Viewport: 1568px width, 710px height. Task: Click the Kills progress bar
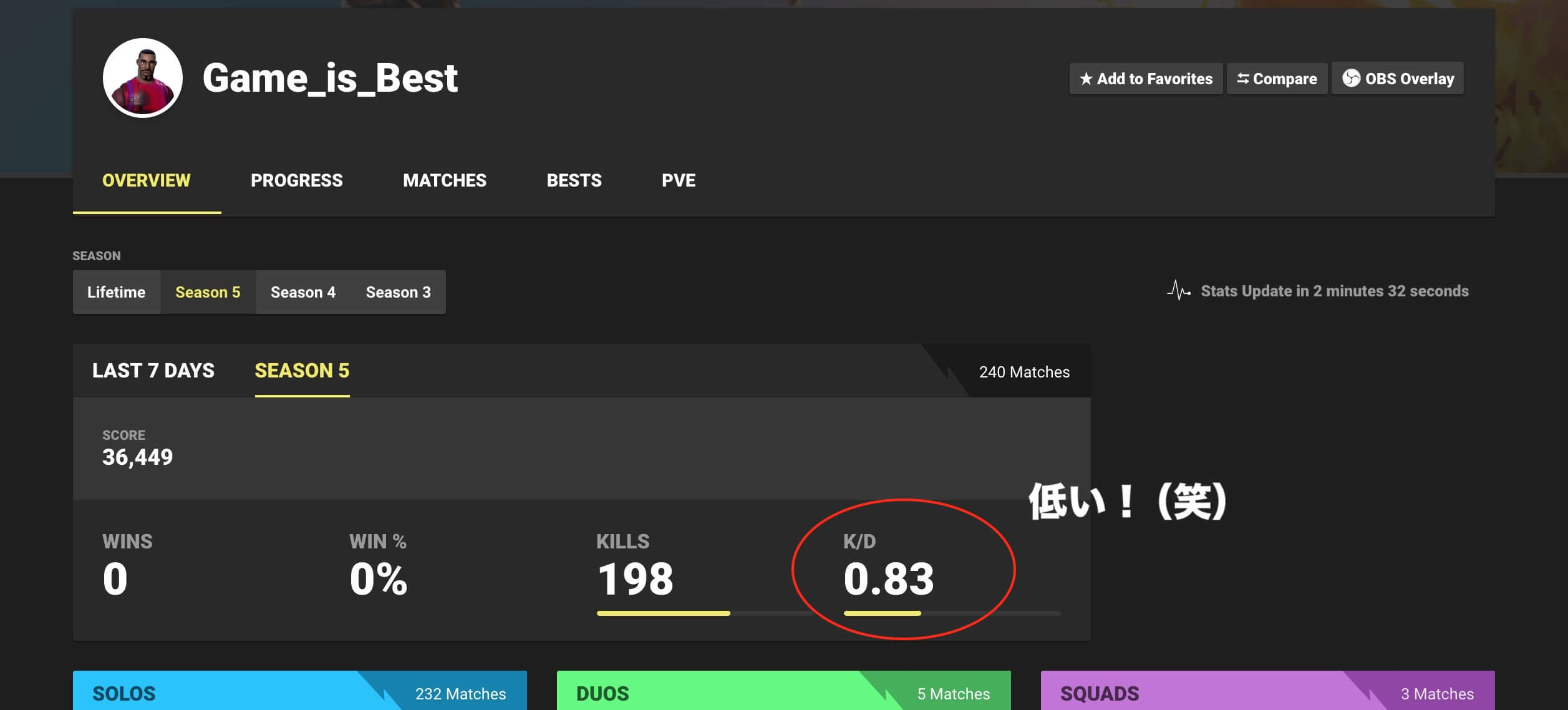point(663,613)
